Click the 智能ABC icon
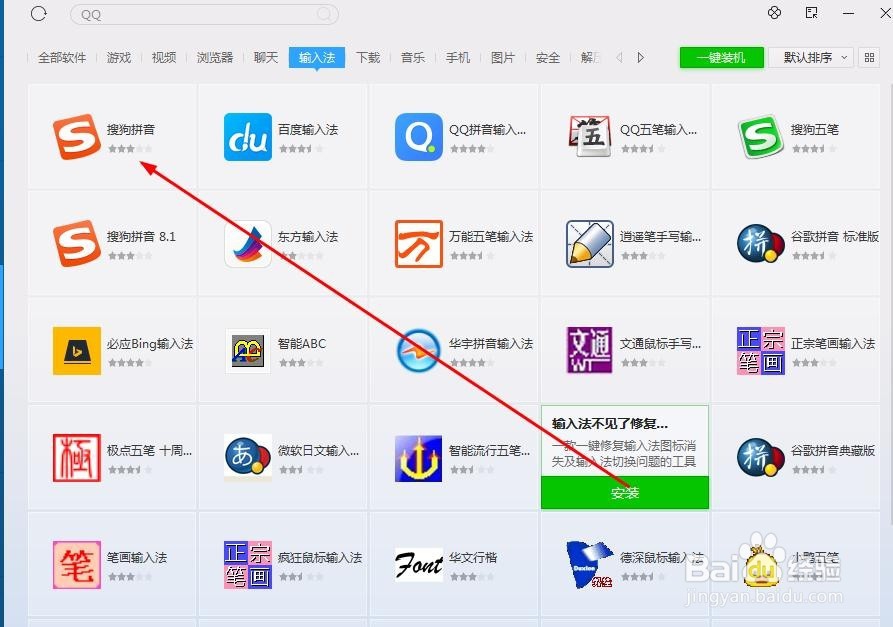893x627 pixels. tap(248, 351)
